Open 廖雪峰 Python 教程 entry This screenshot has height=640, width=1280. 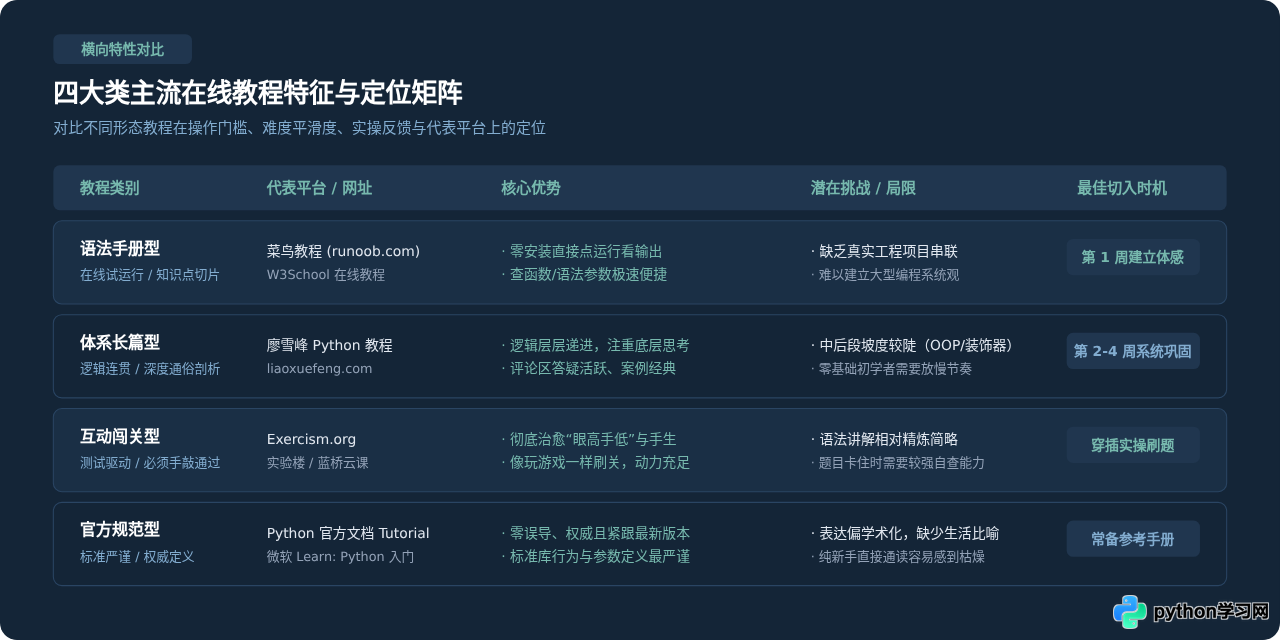[x=330, y=345]
